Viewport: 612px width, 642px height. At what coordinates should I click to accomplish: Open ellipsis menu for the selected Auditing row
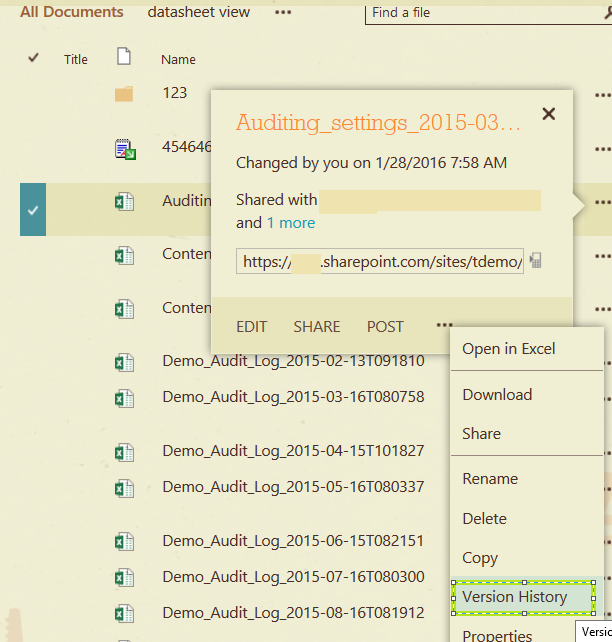tap(603, 202)
